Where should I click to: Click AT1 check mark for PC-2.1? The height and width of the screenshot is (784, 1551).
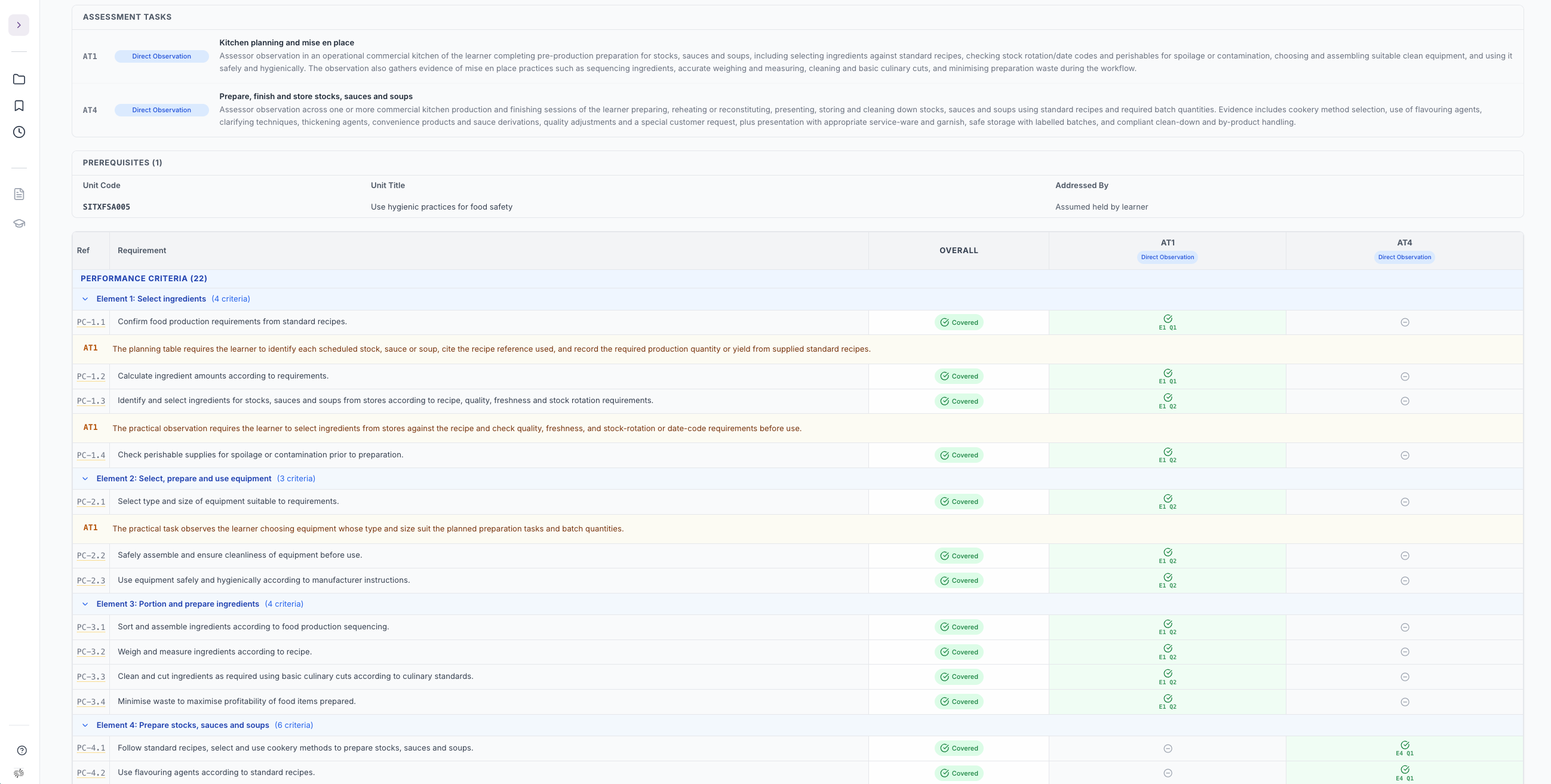pyautogui.click(x=1168, y=499)
